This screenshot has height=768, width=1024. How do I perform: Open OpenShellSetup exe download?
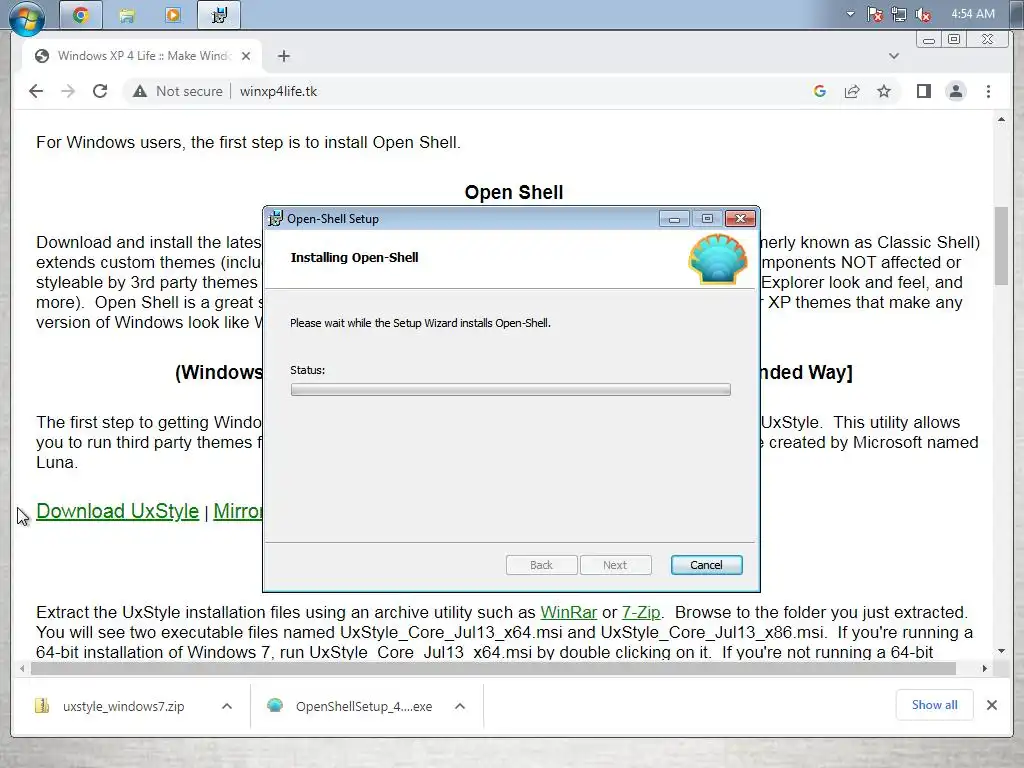(353, 706)
